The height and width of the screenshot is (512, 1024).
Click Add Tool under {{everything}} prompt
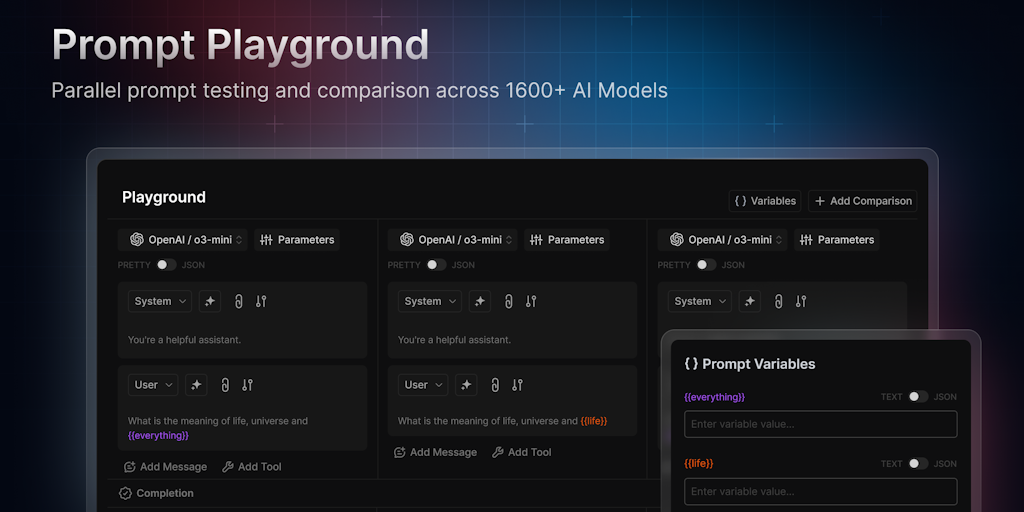tap(252, 467)
